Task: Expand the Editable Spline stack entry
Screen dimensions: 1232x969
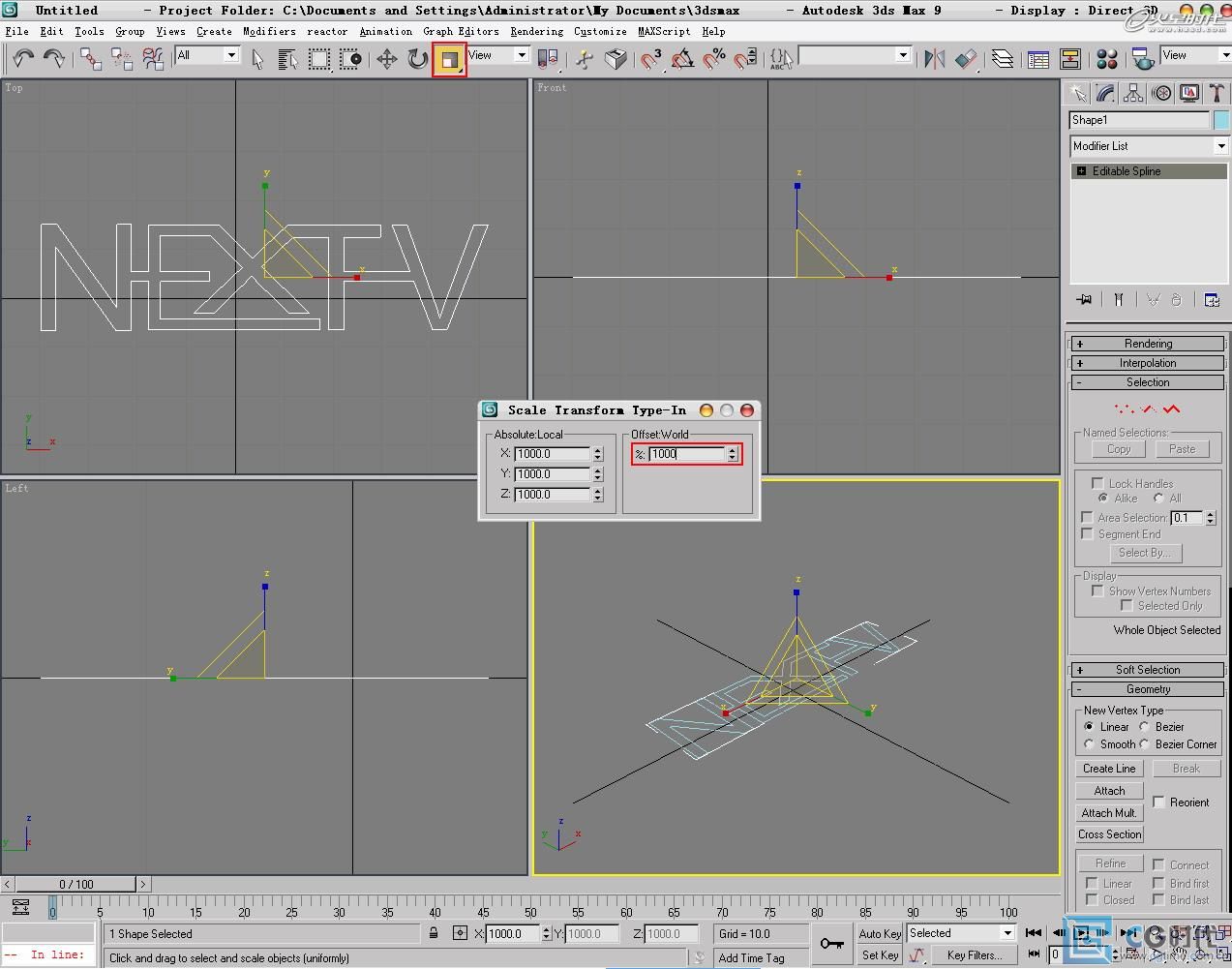Action: point(1081,171)
